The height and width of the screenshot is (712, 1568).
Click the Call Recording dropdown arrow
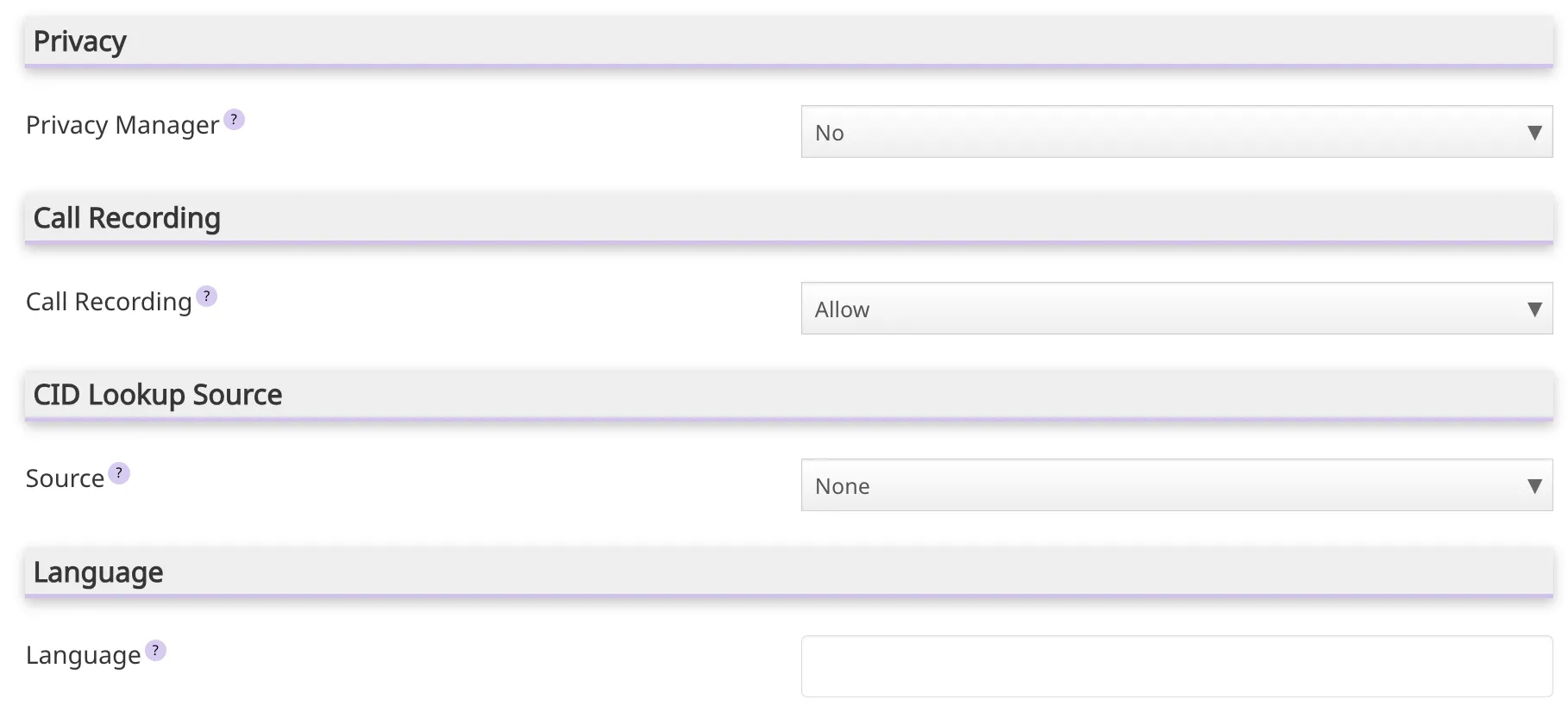[1534, 309]
